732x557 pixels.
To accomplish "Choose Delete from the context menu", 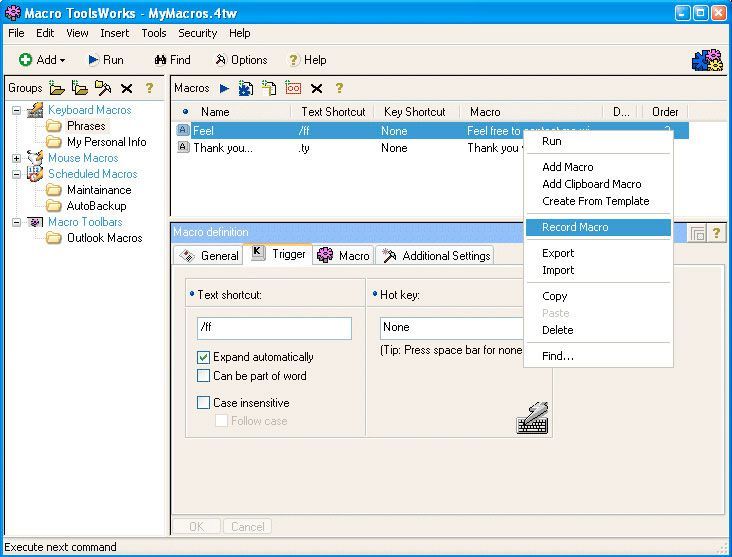I will [598, 330].
